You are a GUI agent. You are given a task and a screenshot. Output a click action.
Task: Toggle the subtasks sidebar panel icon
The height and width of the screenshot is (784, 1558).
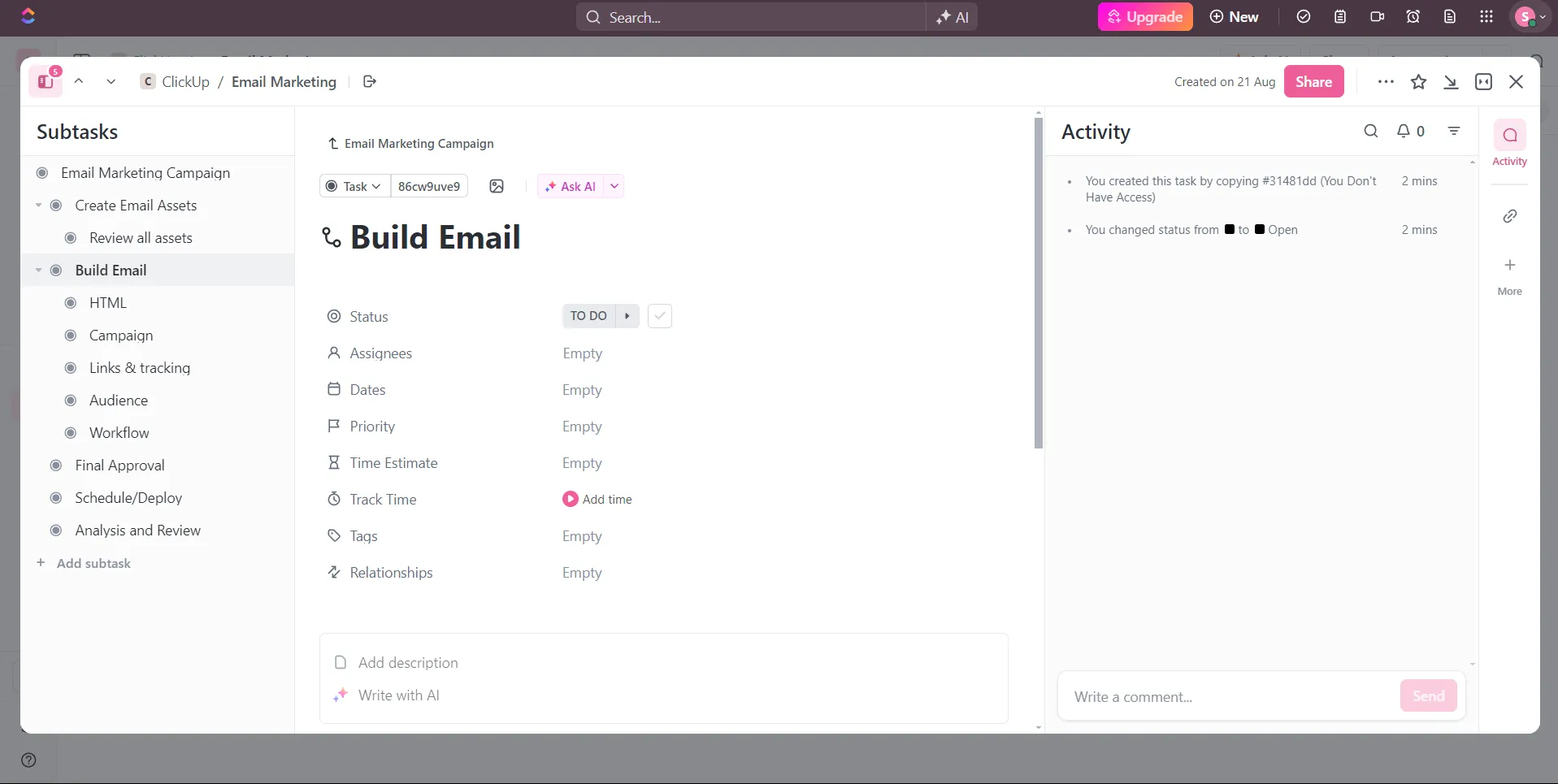pyautogui.click(x=46, y=81)
